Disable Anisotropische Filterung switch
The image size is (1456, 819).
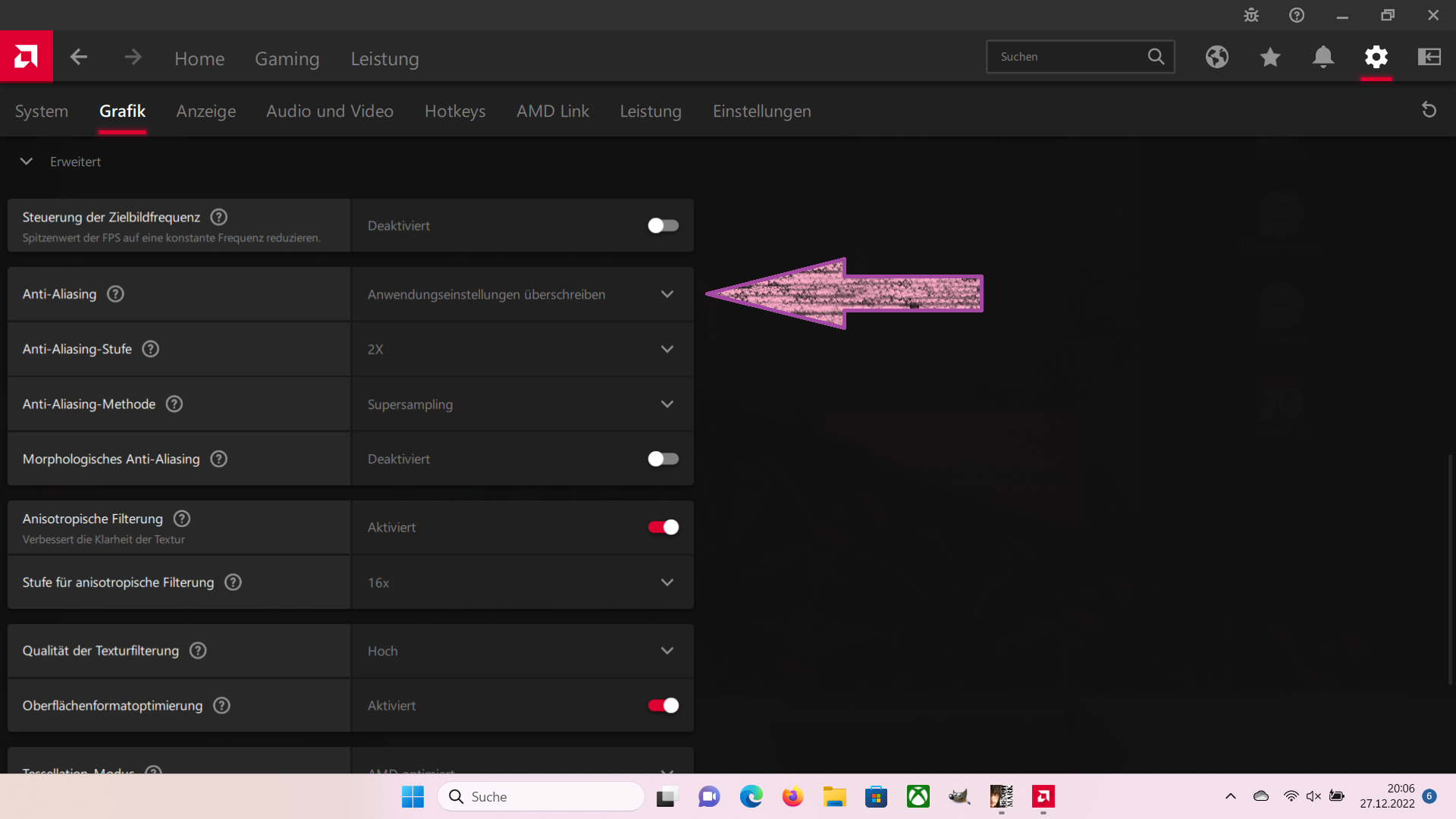pyautogui.click(x=663, y=527)
